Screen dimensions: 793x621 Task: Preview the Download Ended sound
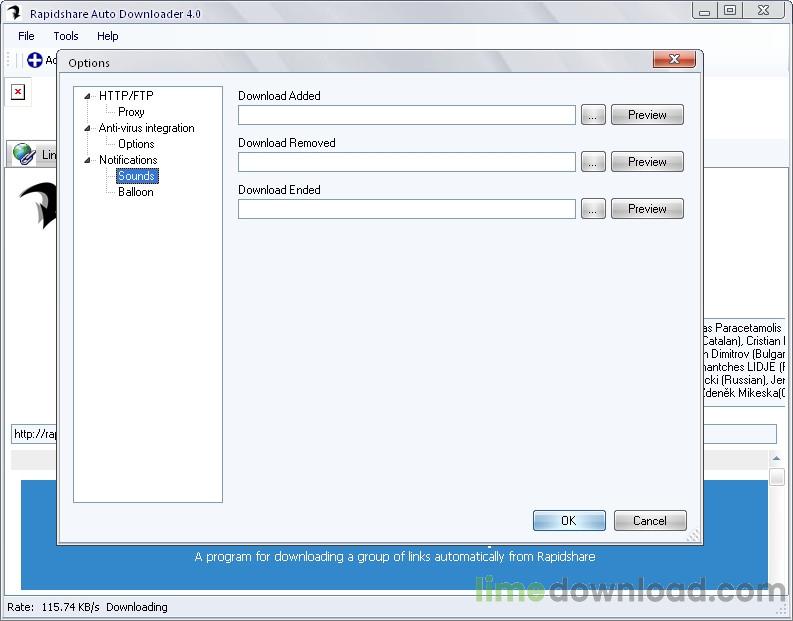(647, 209)
